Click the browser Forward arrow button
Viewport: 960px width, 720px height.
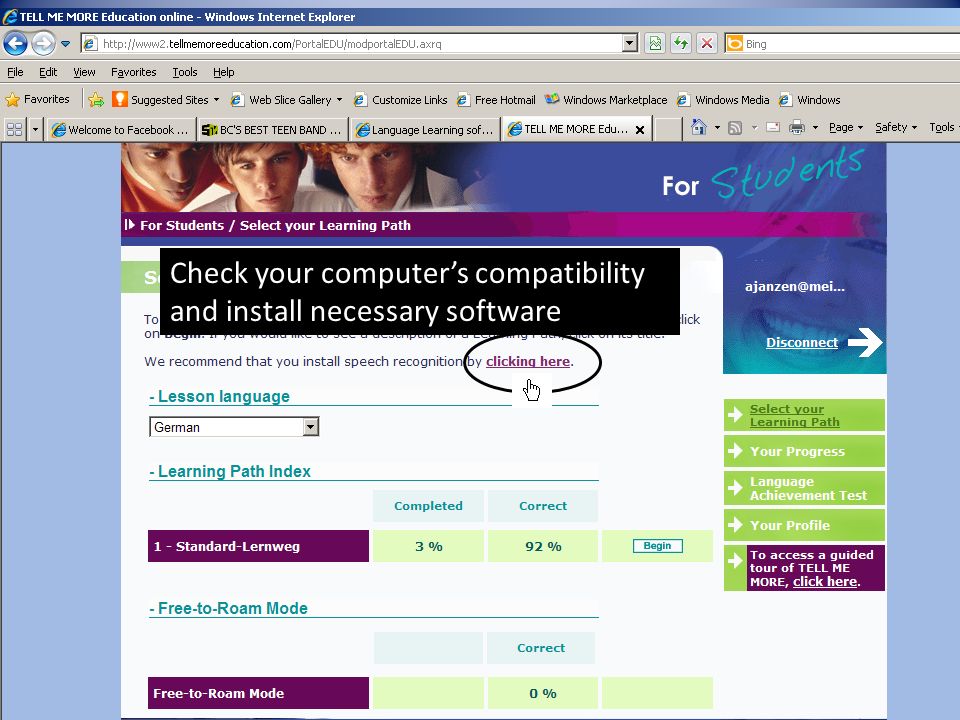42,43
